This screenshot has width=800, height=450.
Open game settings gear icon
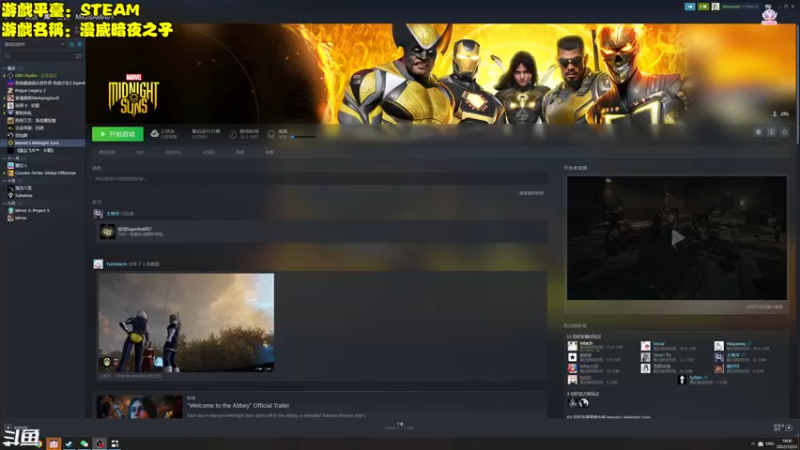click(758, 132)
